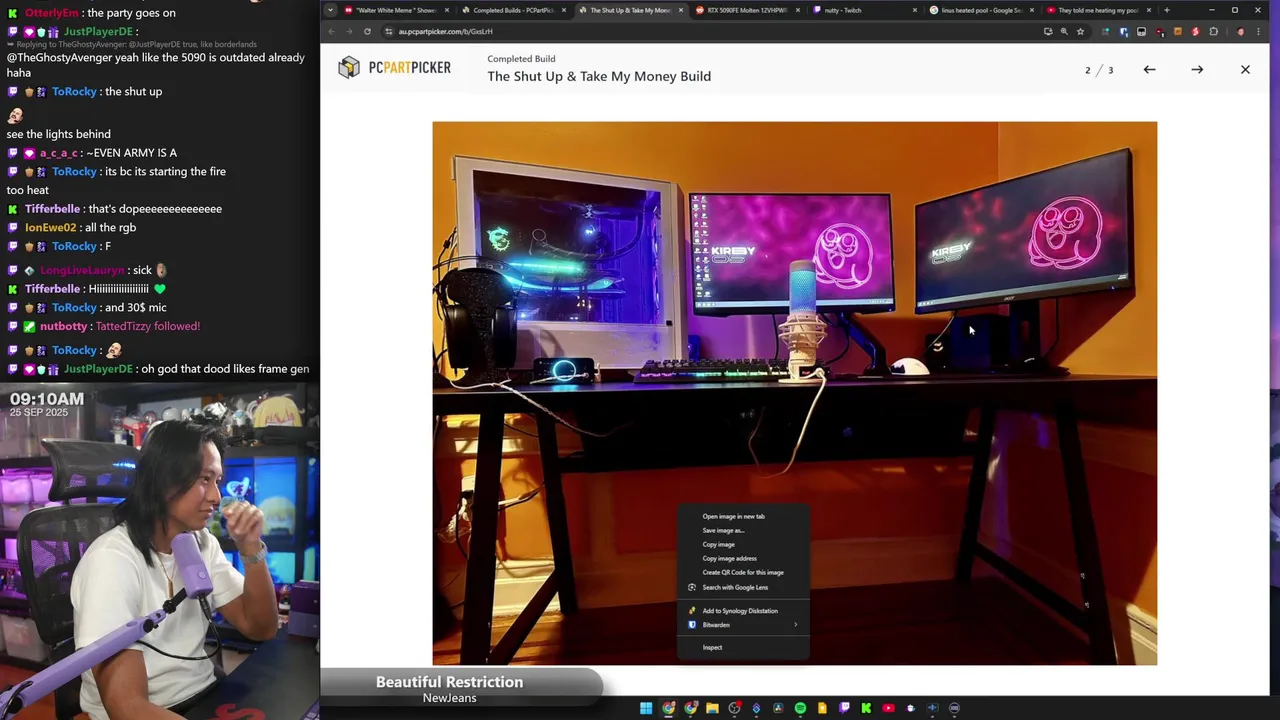
Task: Click the Completed Build label
Action: click(521, 59)
